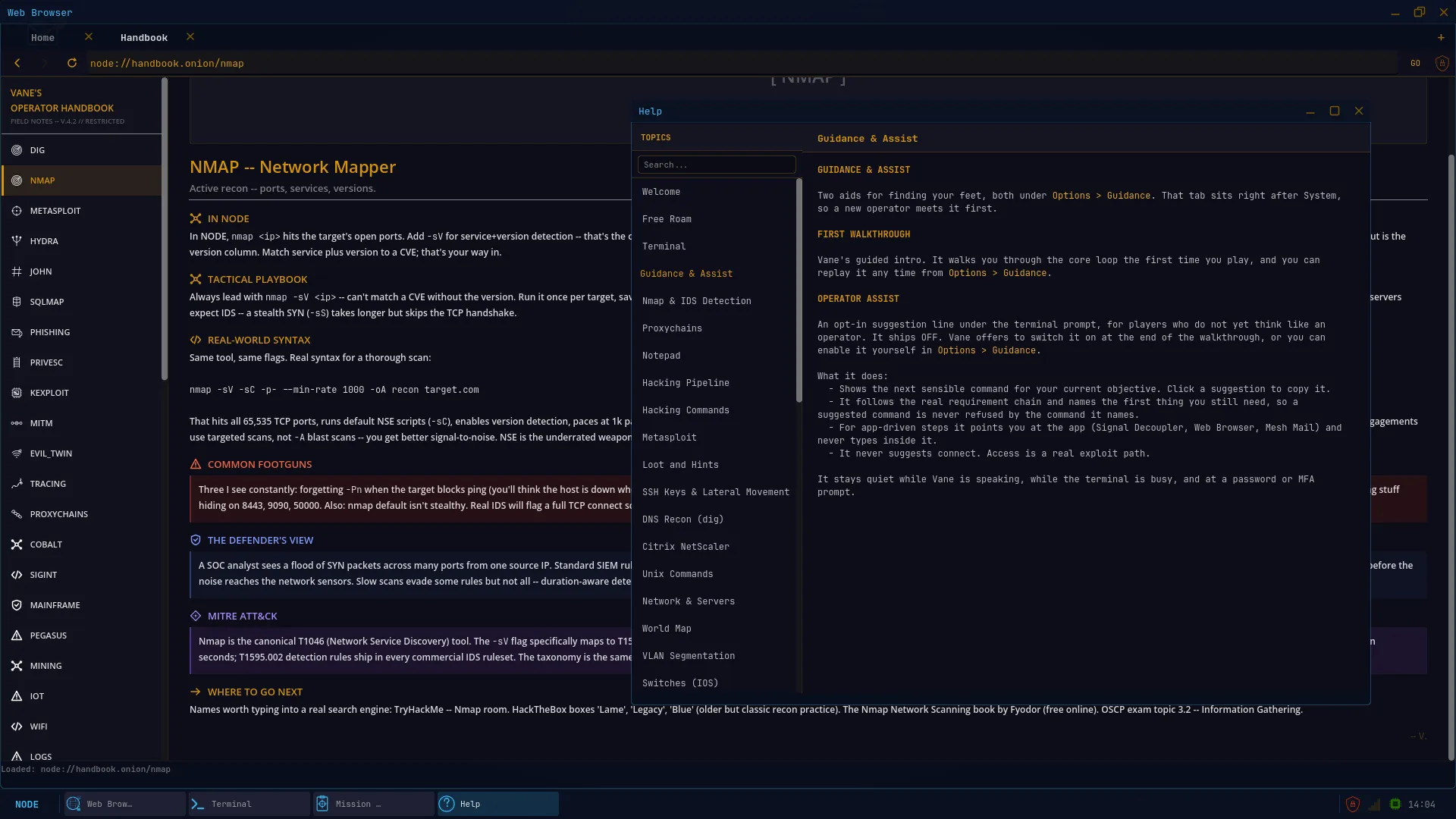Reload the handbook page with refresh icon

pyautogui.click(x=72, y=63)
